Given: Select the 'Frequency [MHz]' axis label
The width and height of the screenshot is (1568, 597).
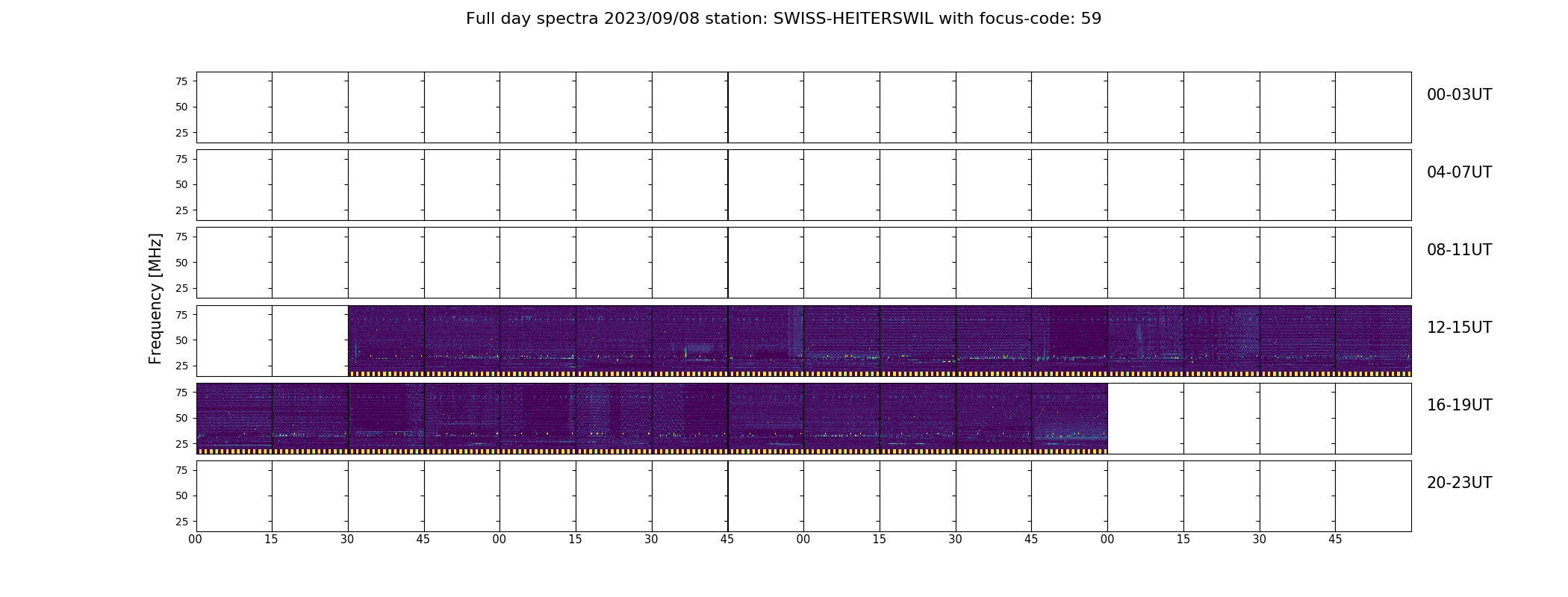Looking at the screenshot, I should (x=155, y=298).
